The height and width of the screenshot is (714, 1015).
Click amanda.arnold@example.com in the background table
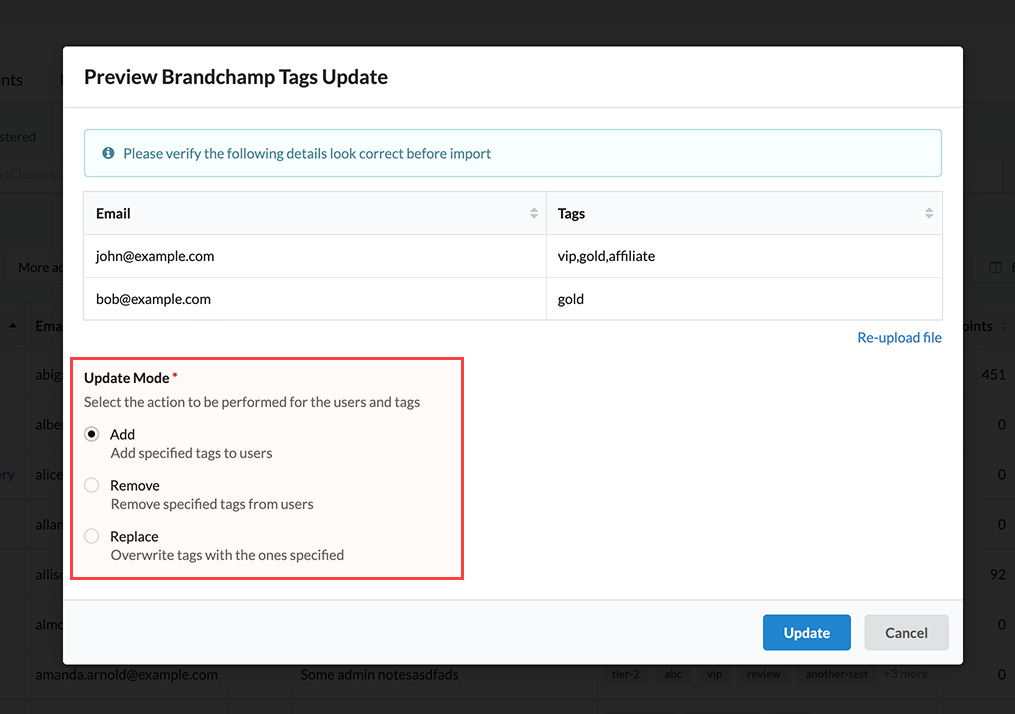(x=126, y=675)
